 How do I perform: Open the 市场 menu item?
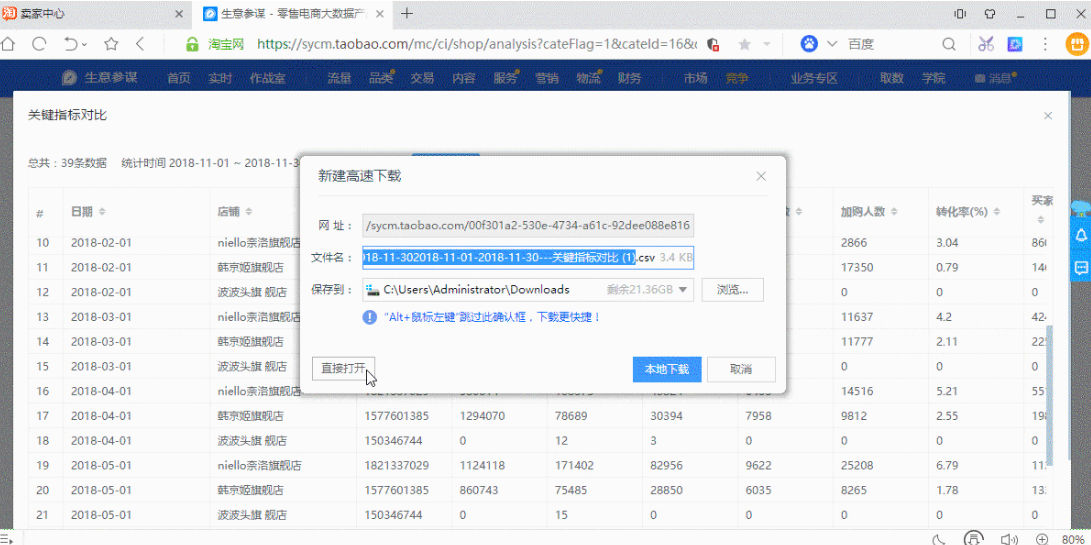(x=695, y=78)
